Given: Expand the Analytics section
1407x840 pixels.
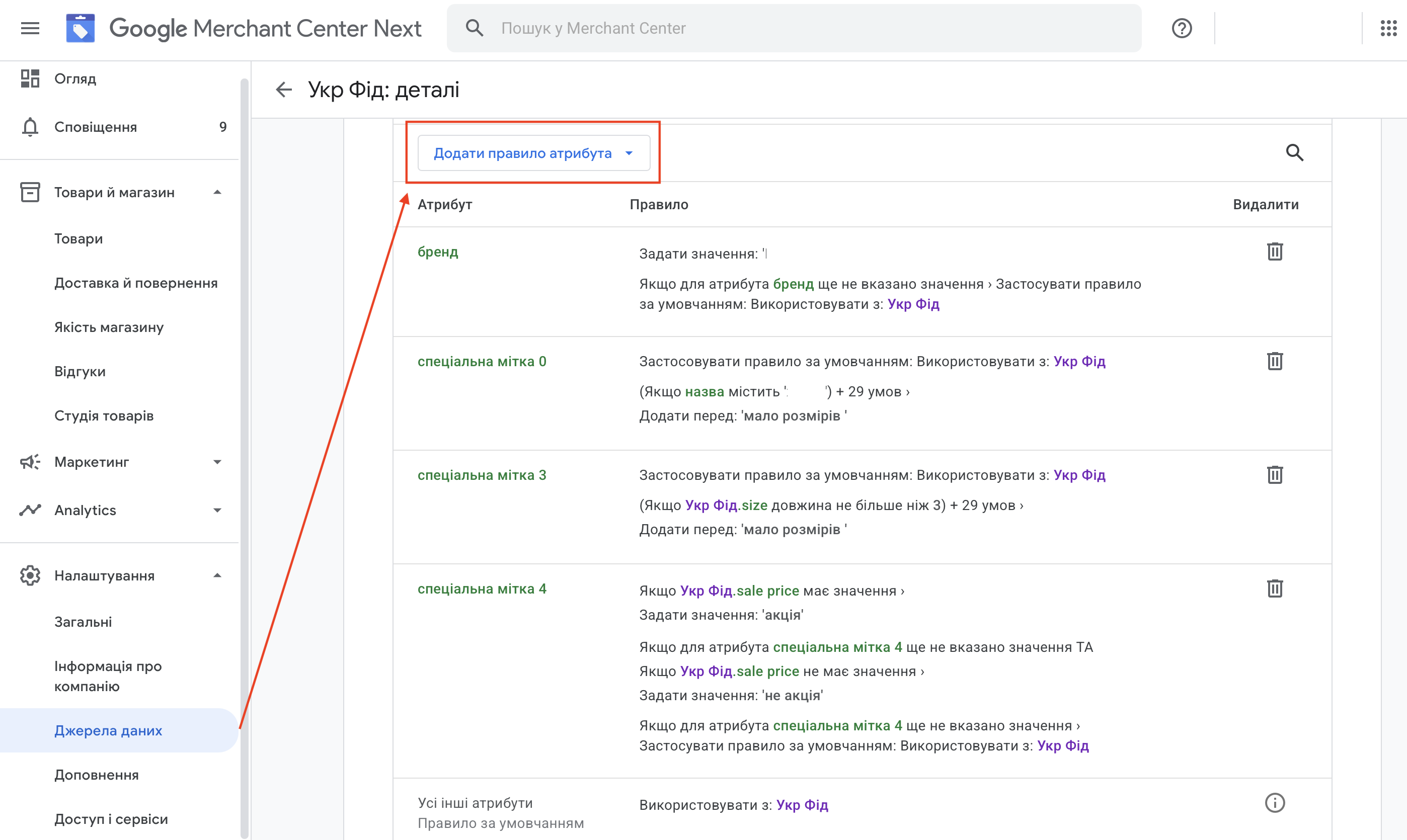Looking at the screenshot, I should pyautogui.click(x=217, y=510).
